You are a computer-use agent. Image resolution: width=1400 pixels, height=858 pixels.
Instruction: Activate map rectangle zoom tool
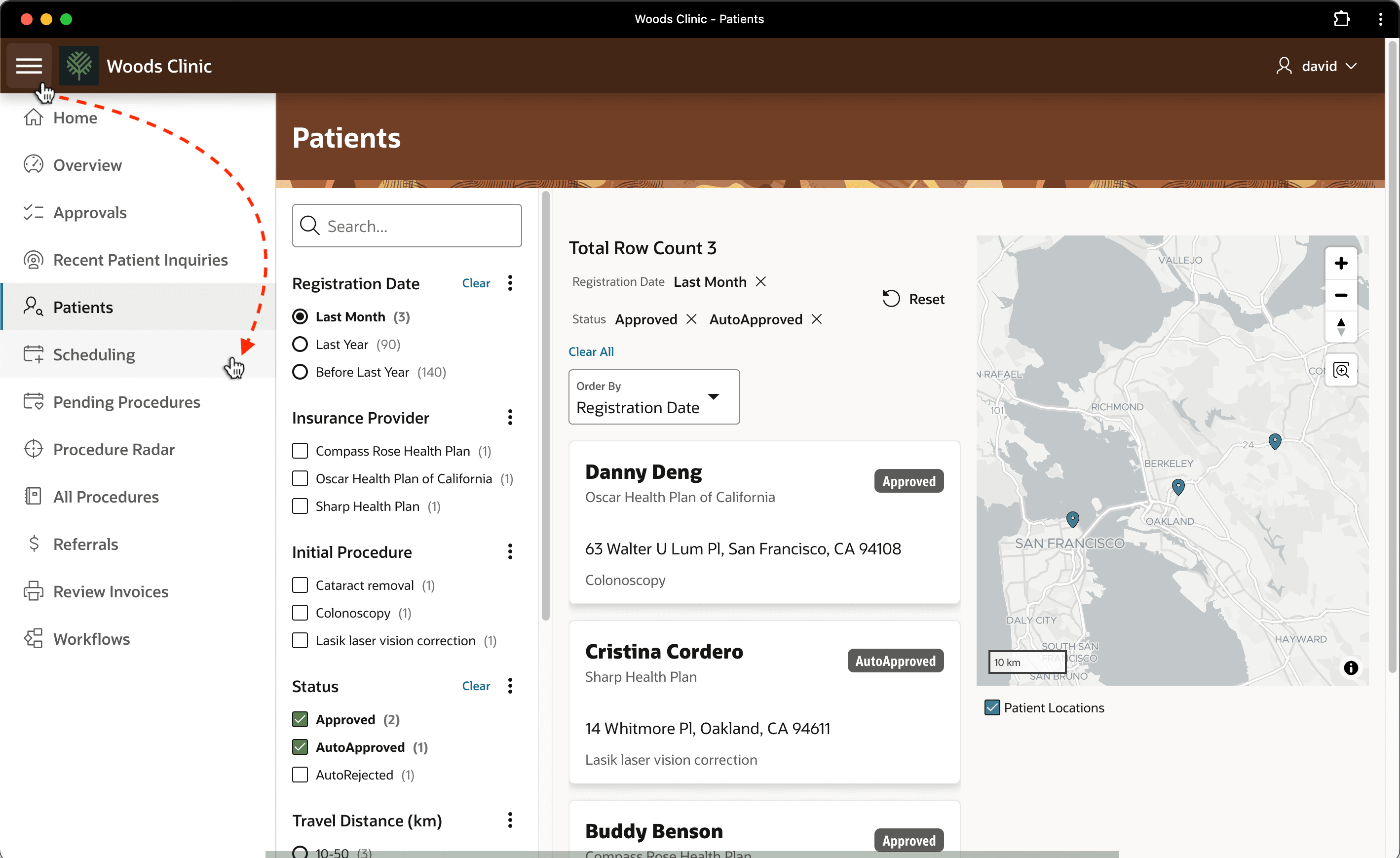(x=1341, y=371)
